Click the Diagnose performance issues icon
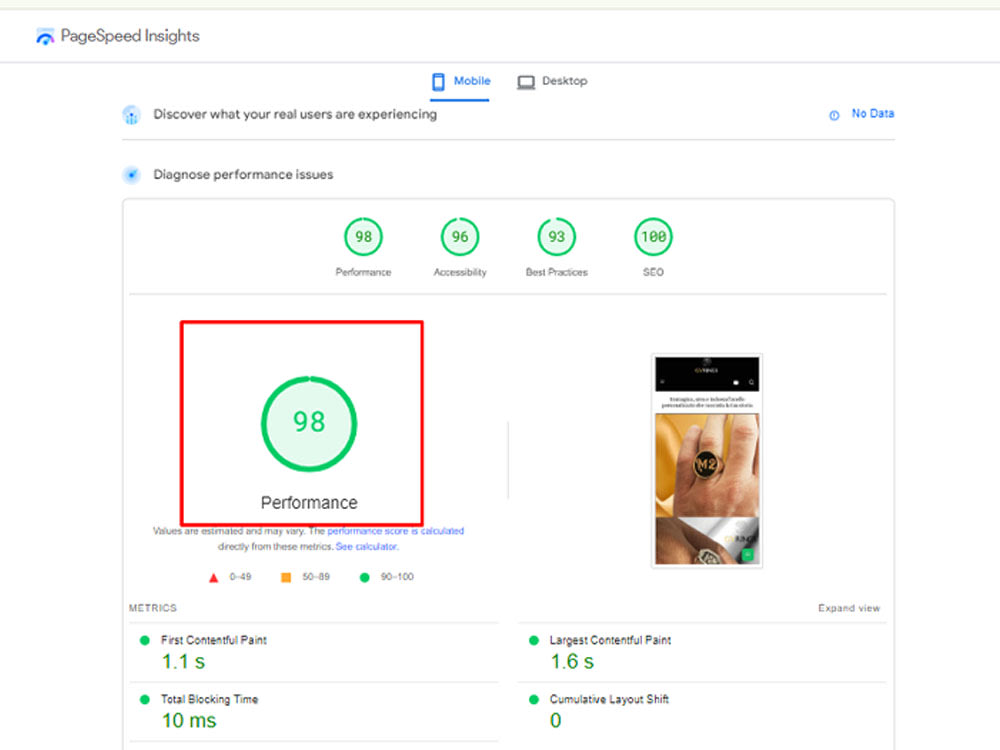The height and width of the screenshot is (750, 1000). click(x=131, y=175)
